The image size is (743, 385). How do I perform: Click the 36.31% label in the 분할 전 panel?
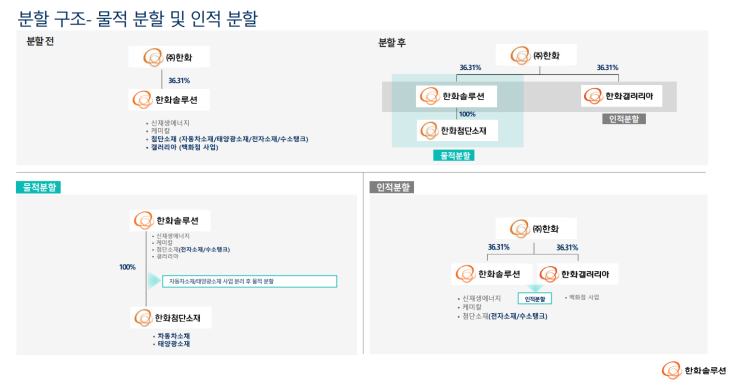179,81
